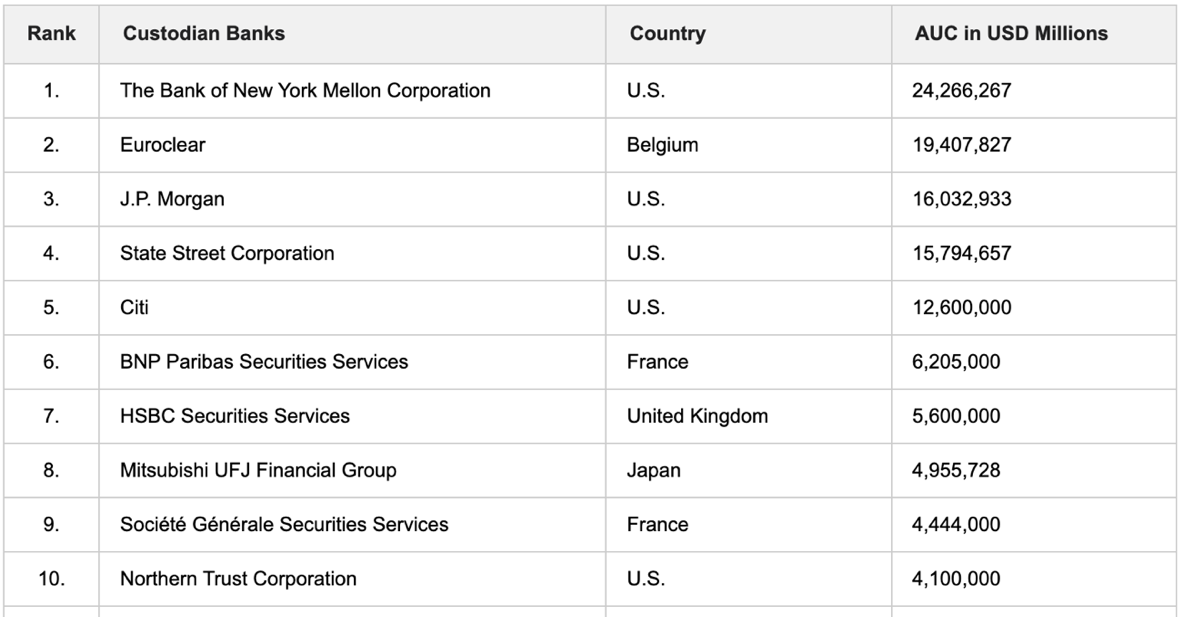Select The Bank of New York Mellon Corporation cell
This screenshot has height=617, width=1183.
click(352, 91)
